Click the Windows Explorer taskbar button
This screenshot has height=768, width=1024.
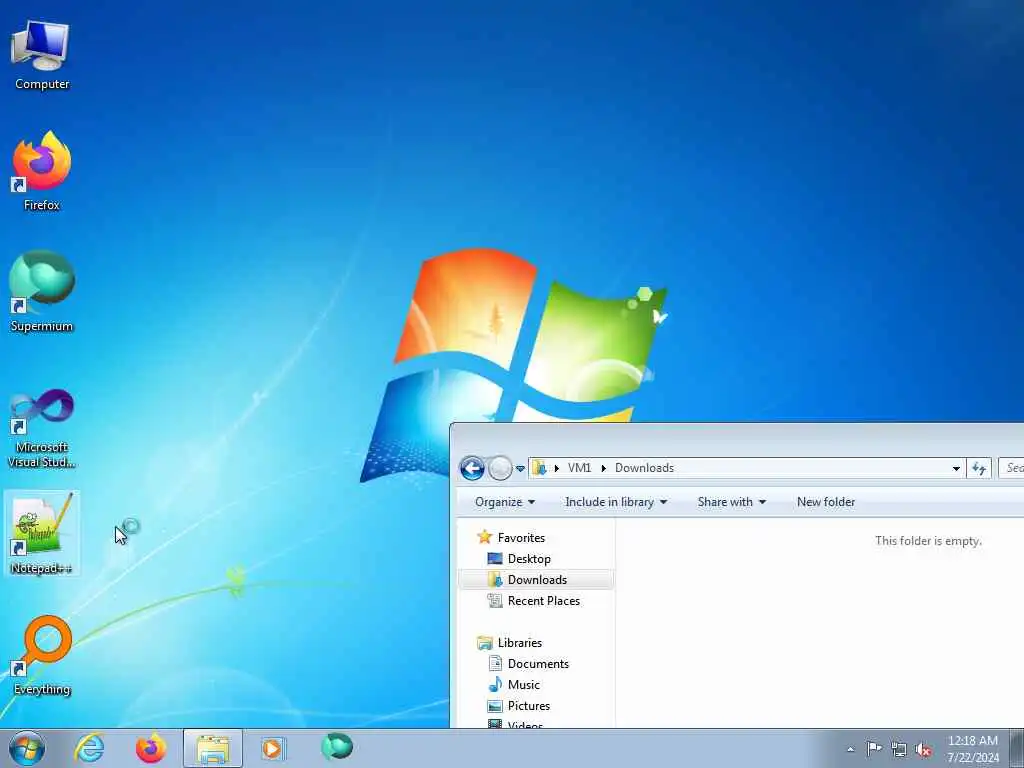[213, 748]
